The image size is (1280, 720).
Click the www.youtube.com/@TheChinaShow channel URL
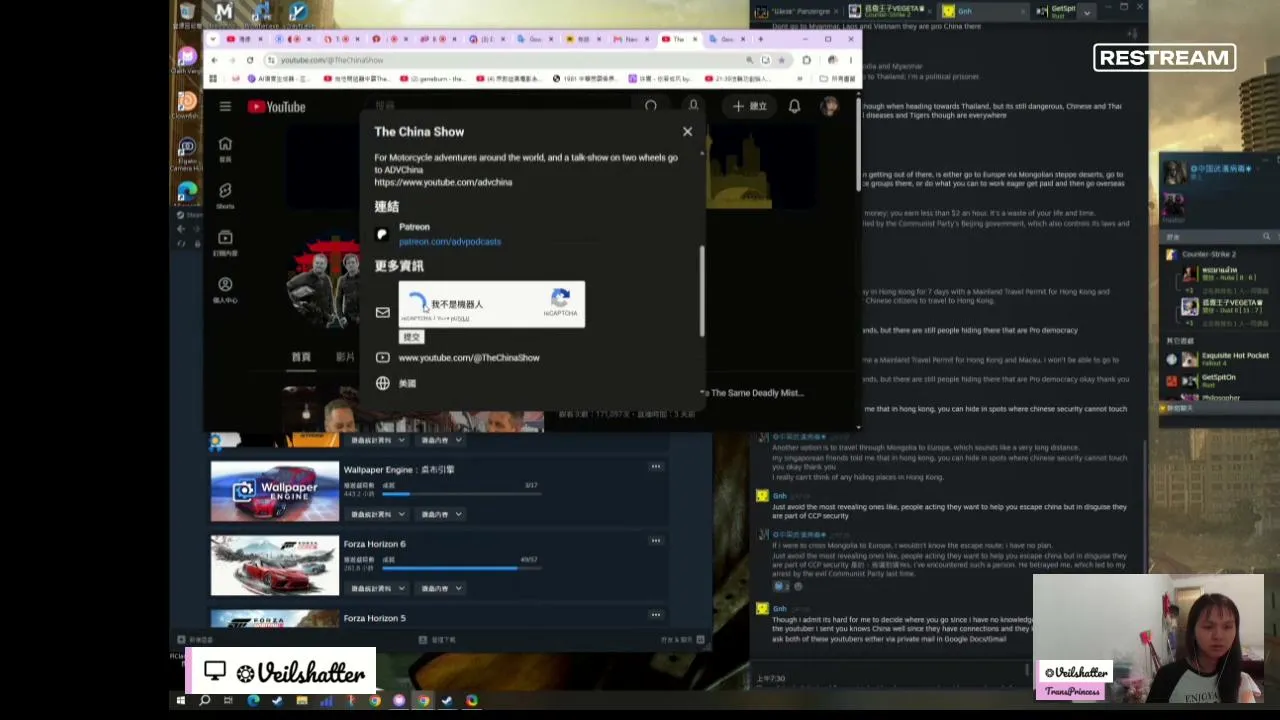click(x=469, y=358)
